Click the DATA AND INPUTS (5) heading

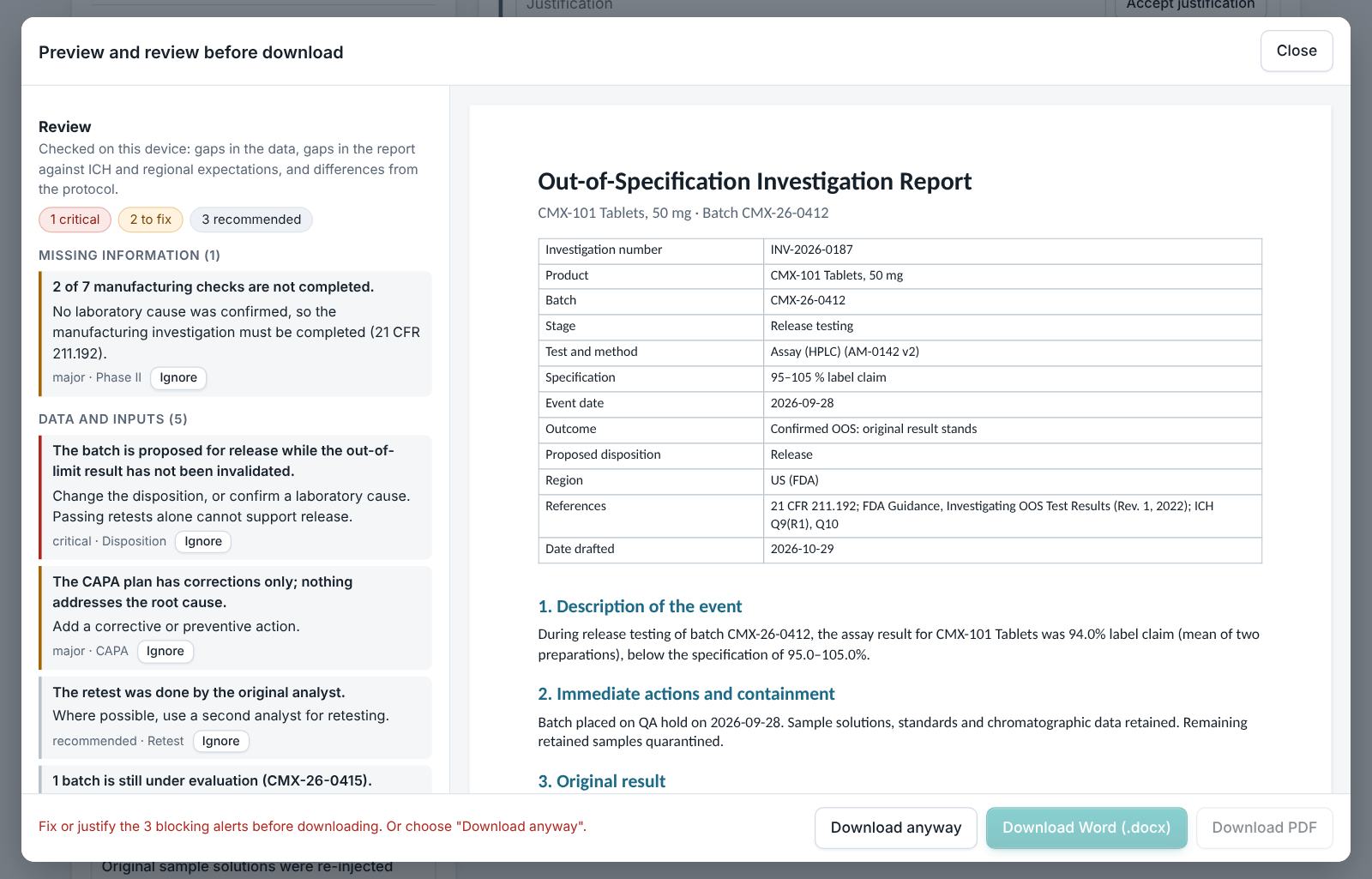[113, 419]
